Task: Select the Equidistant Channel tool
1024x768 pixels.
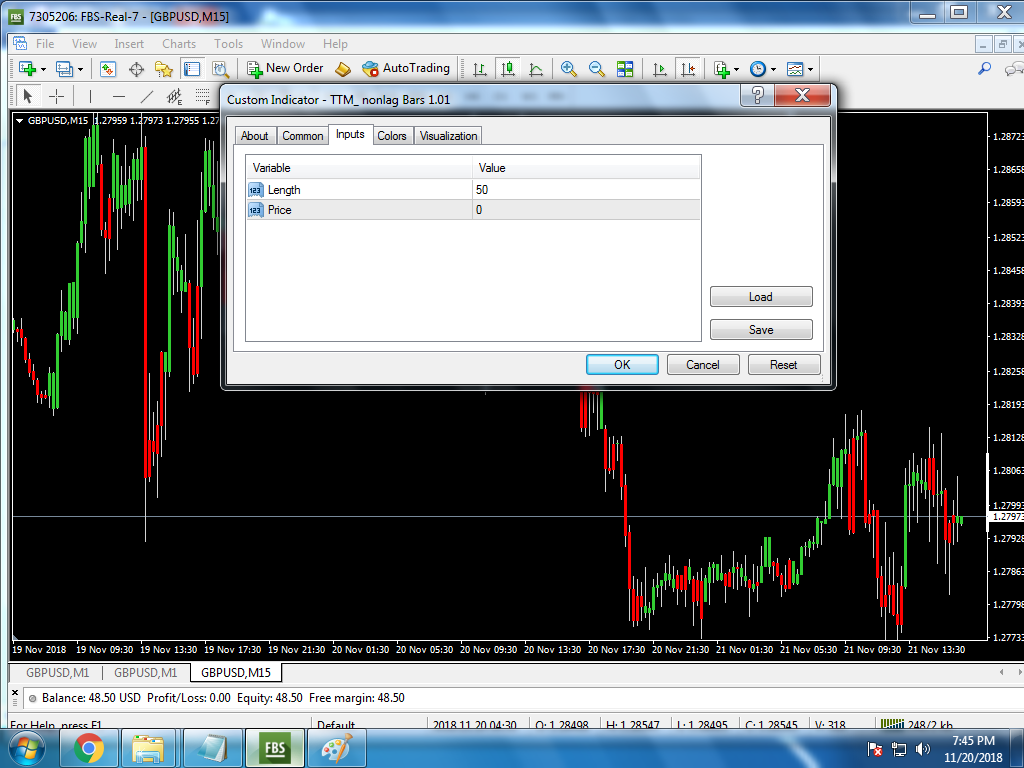Action: click(x=174, y=97)
